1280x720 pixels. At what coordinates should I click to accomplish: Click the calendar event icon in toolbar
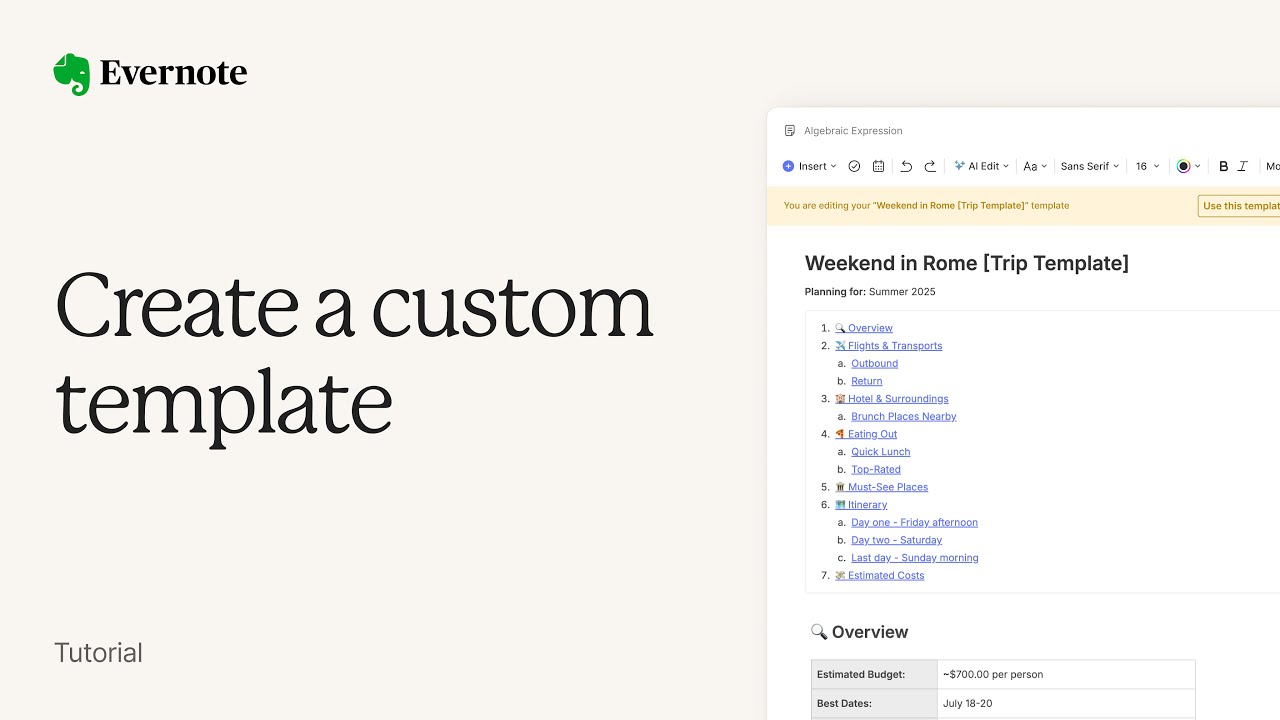878,166
